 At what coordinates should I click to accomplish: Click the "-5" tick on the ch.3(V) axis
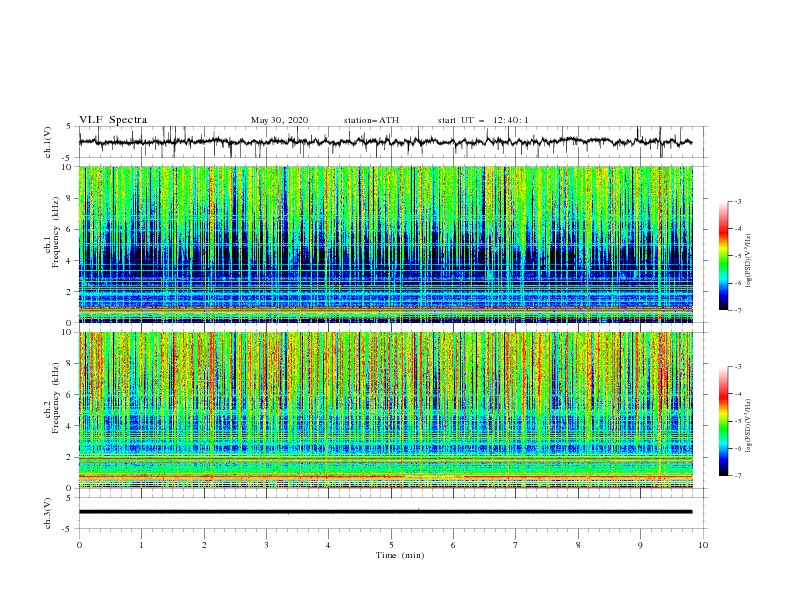tap(67, 529)
